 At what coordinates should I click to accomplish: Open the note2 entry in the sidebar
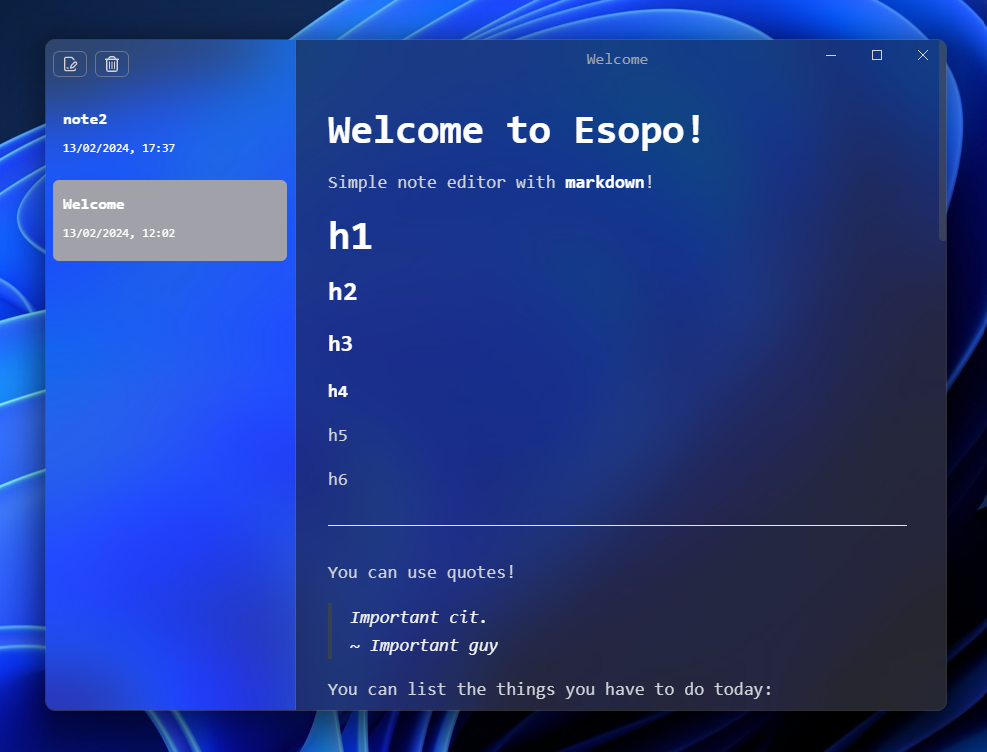[170, 135]
